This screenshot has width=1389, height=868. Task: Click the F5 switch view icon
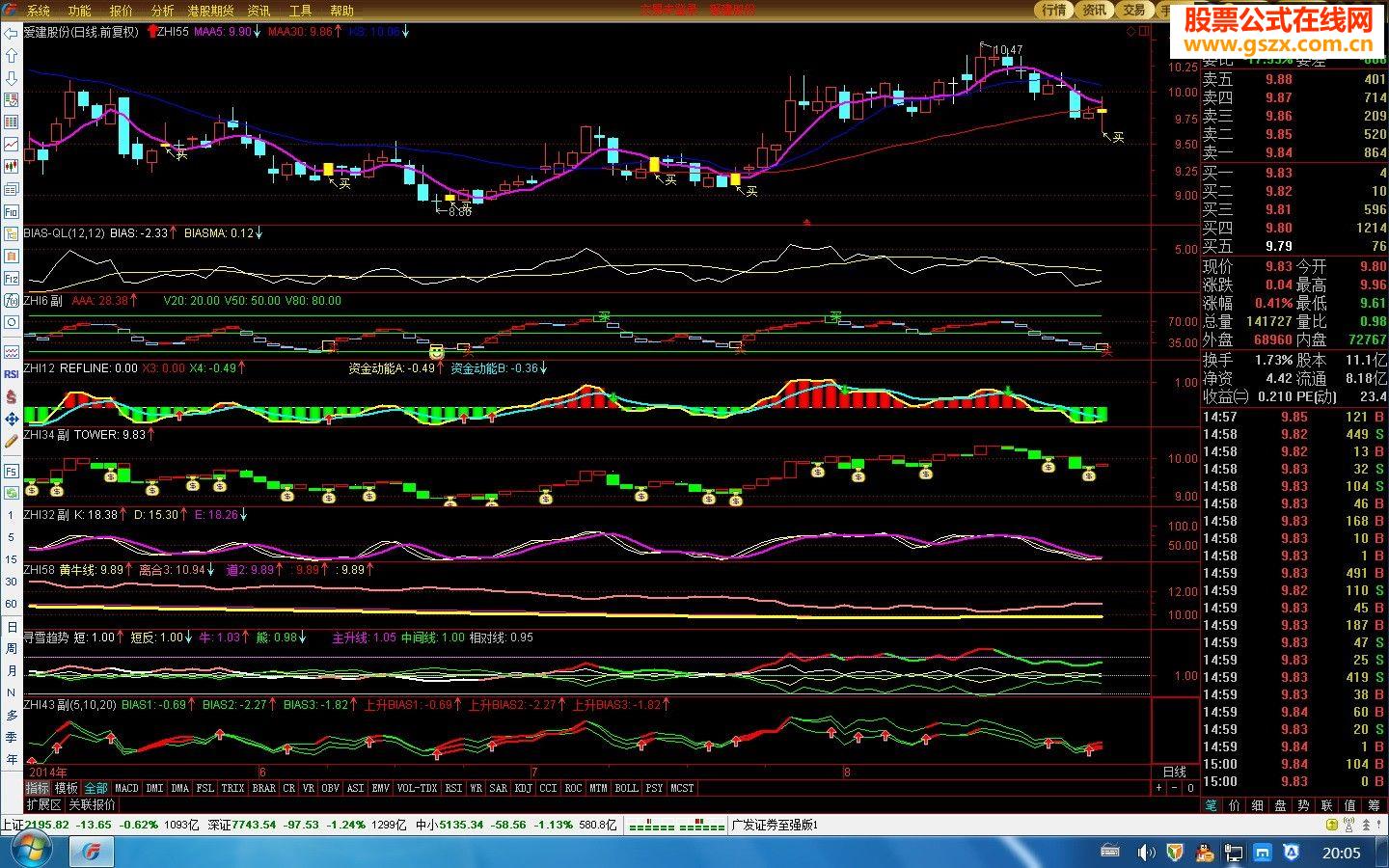coord(11,471)
